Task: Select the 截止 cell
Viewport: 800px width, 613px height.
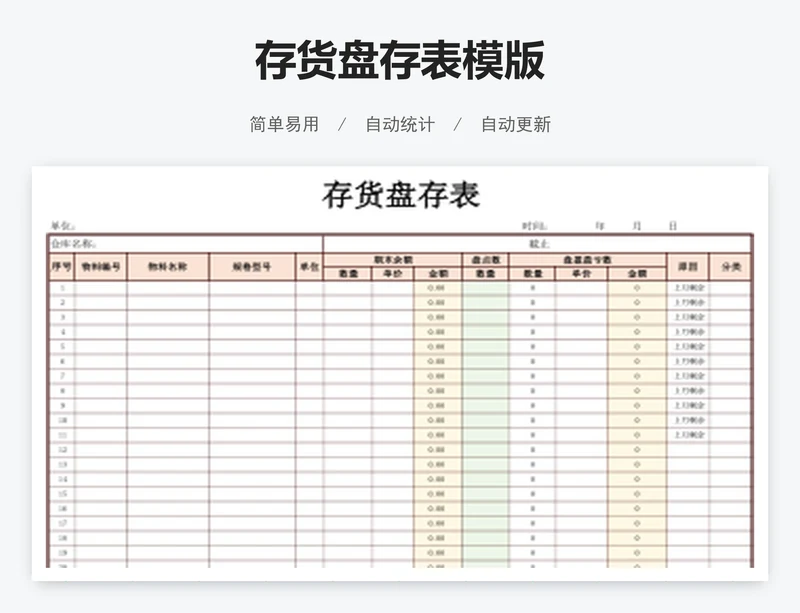Action: pos(538,244)
